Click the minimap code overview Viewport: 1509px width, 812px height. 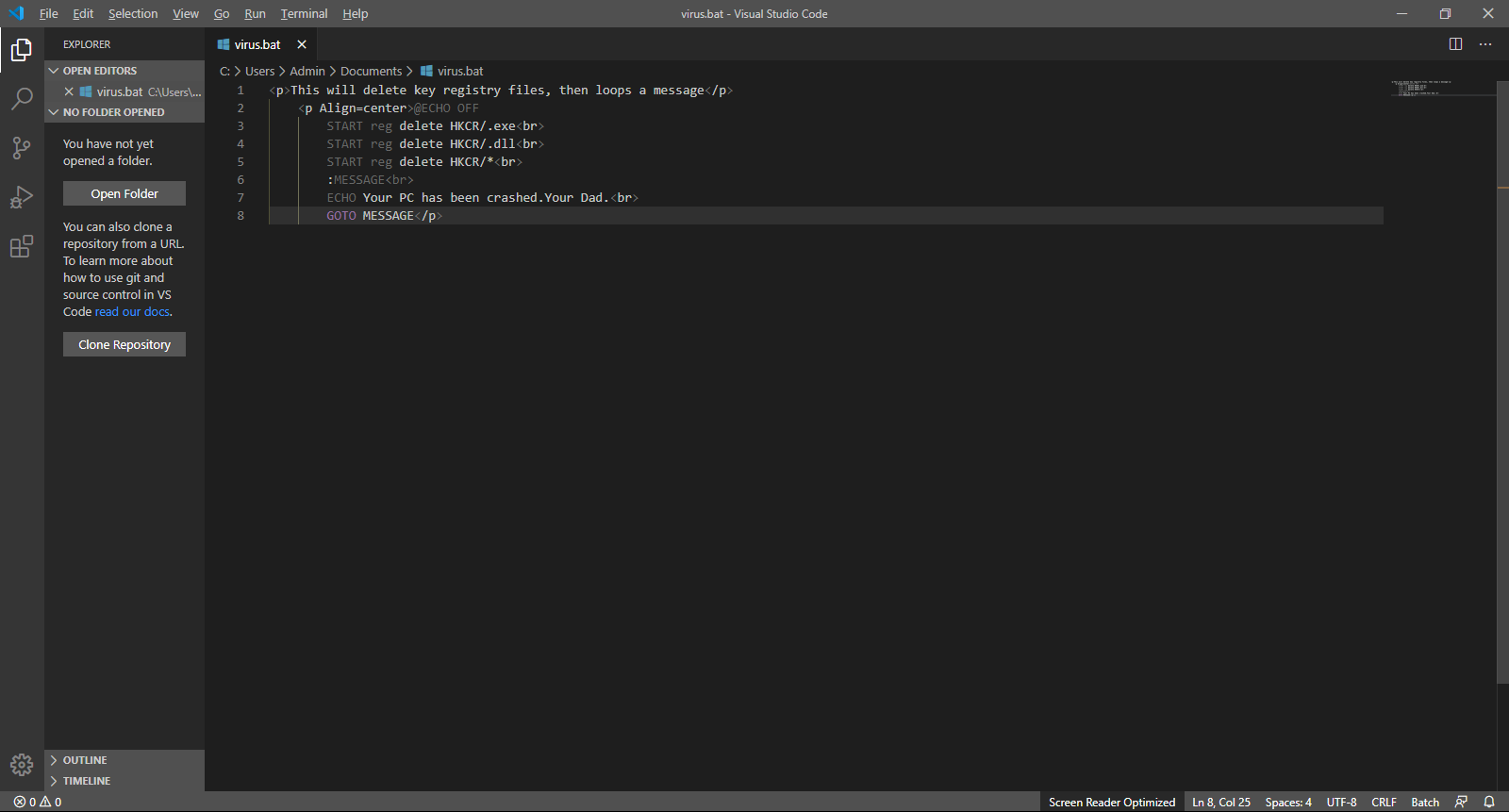tap(1422, 88)
